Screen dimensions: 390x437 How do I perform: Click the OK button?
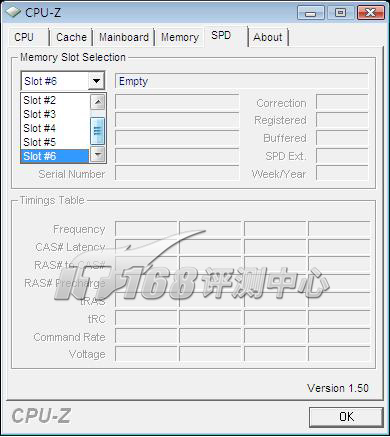click(x=346, y=417)
